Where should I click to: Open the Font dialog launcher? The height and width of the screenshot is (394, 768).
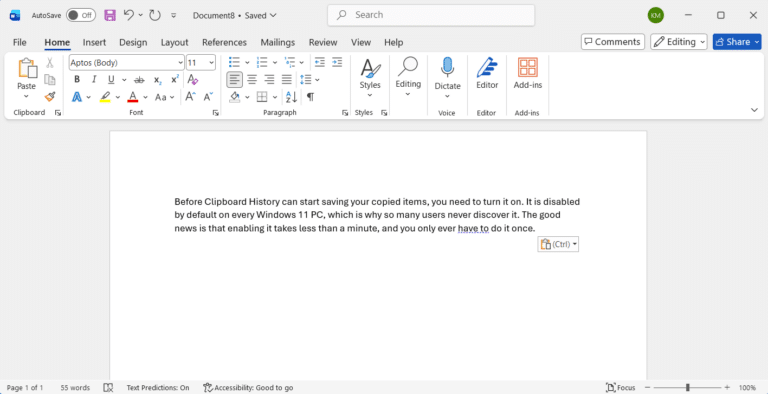click(215, 113)
